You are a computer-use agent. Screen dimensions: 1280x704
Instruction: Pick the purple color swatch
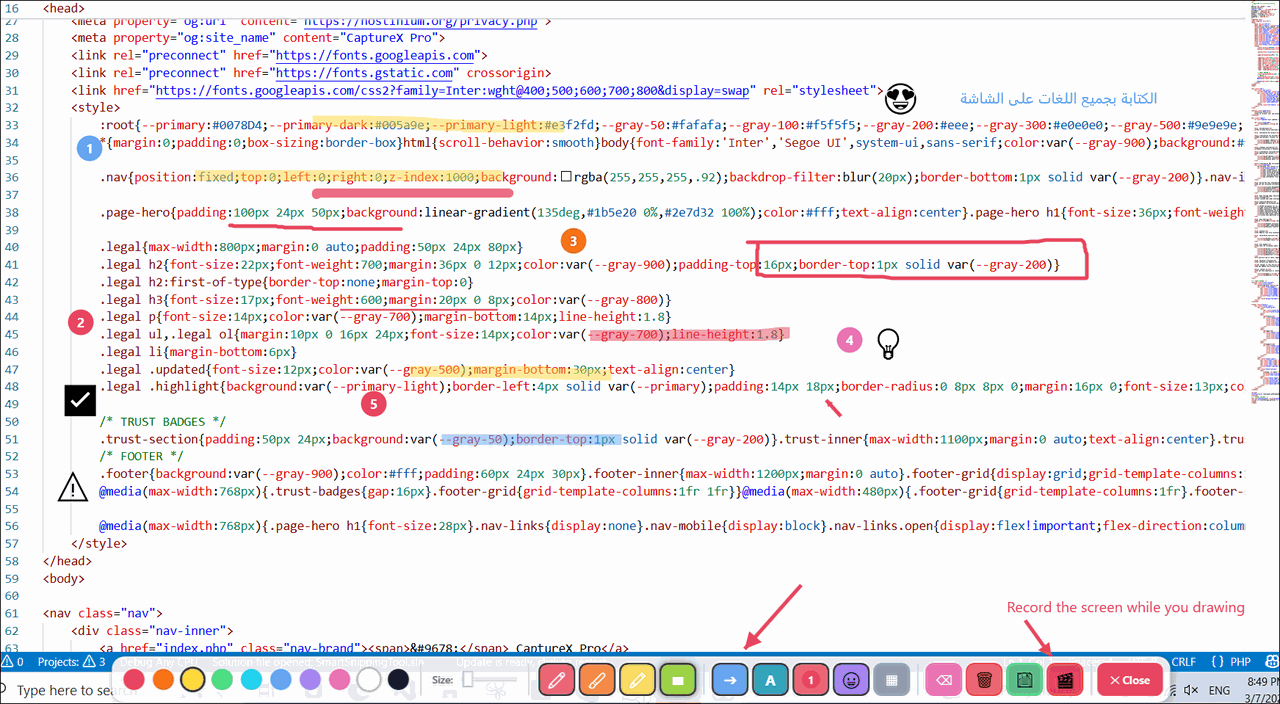(x=310, y=680)
